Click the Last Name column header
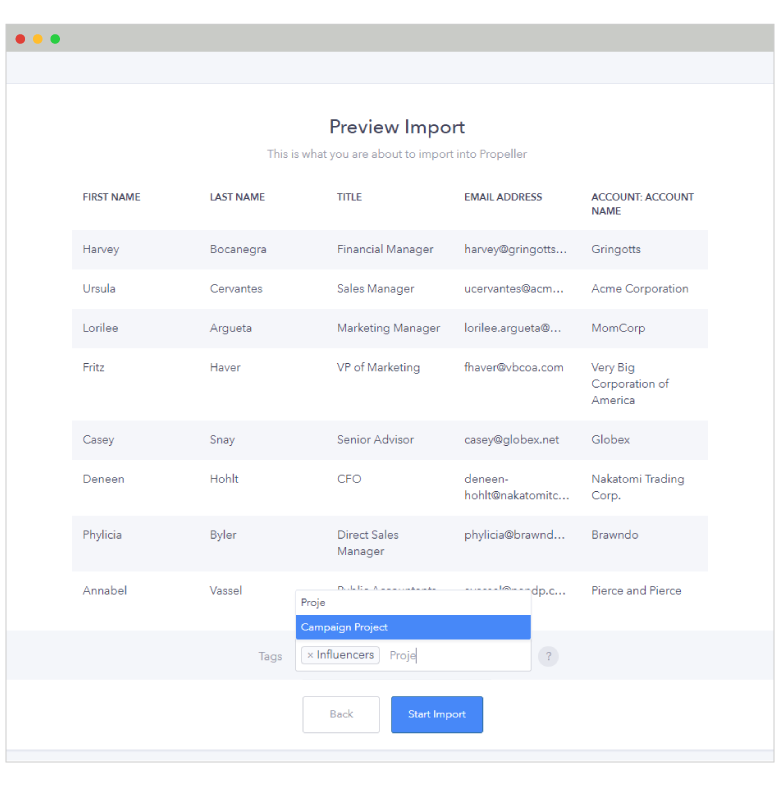 [237, 197]
